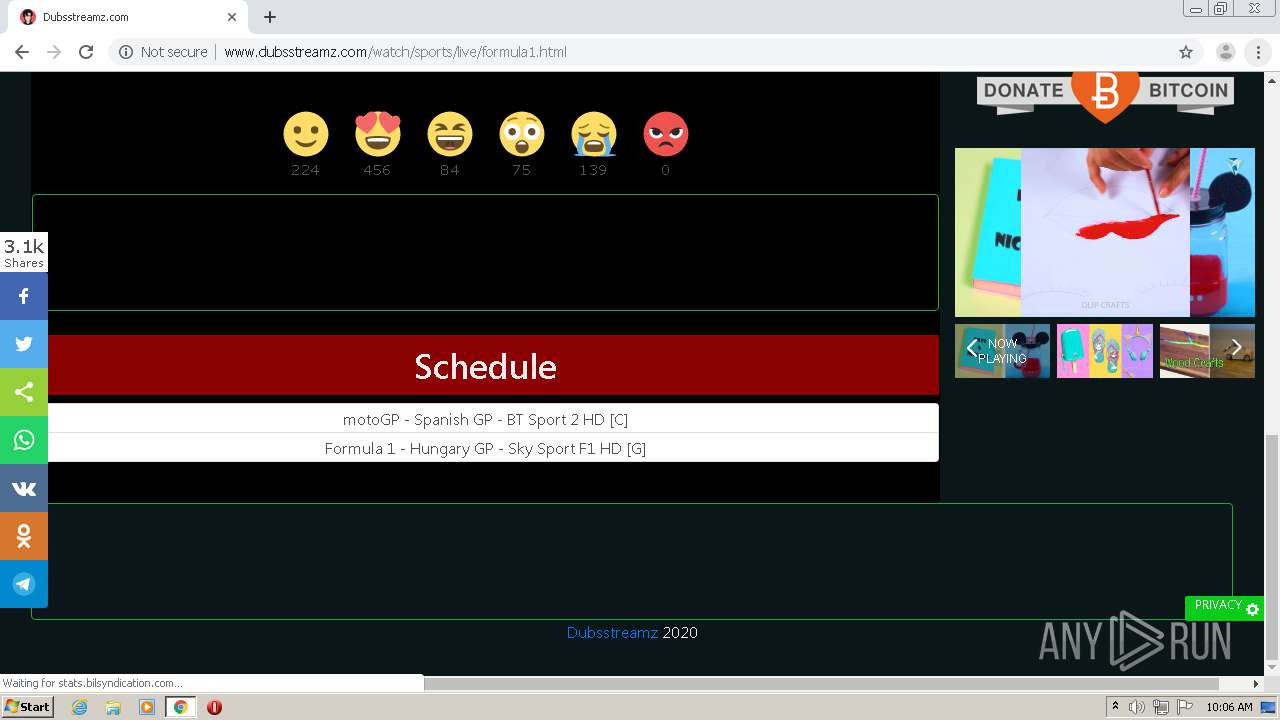Reload the current page

point(86,52)
